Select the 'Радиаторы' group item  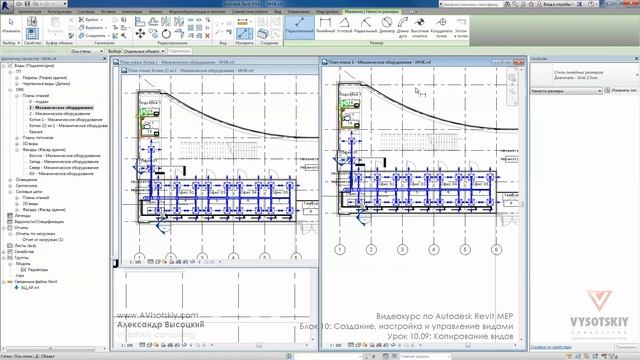click(38, 270)
